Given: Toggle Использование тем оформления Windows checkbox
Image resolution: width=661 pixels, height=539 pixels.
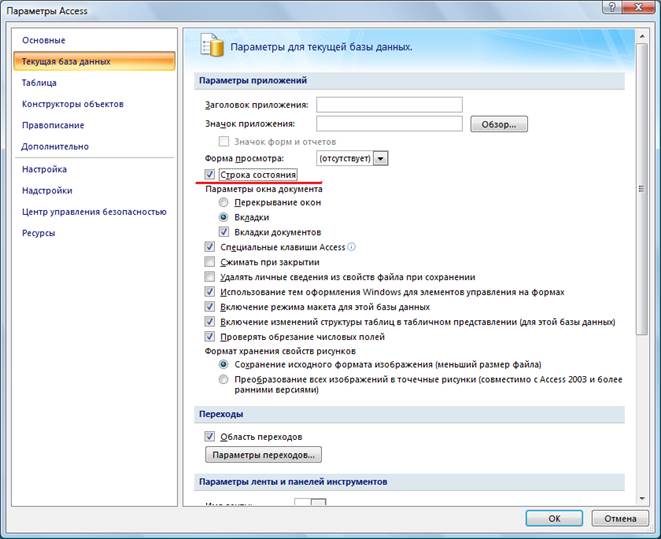Looking at the screenshot, I should [x=210, y=292].
